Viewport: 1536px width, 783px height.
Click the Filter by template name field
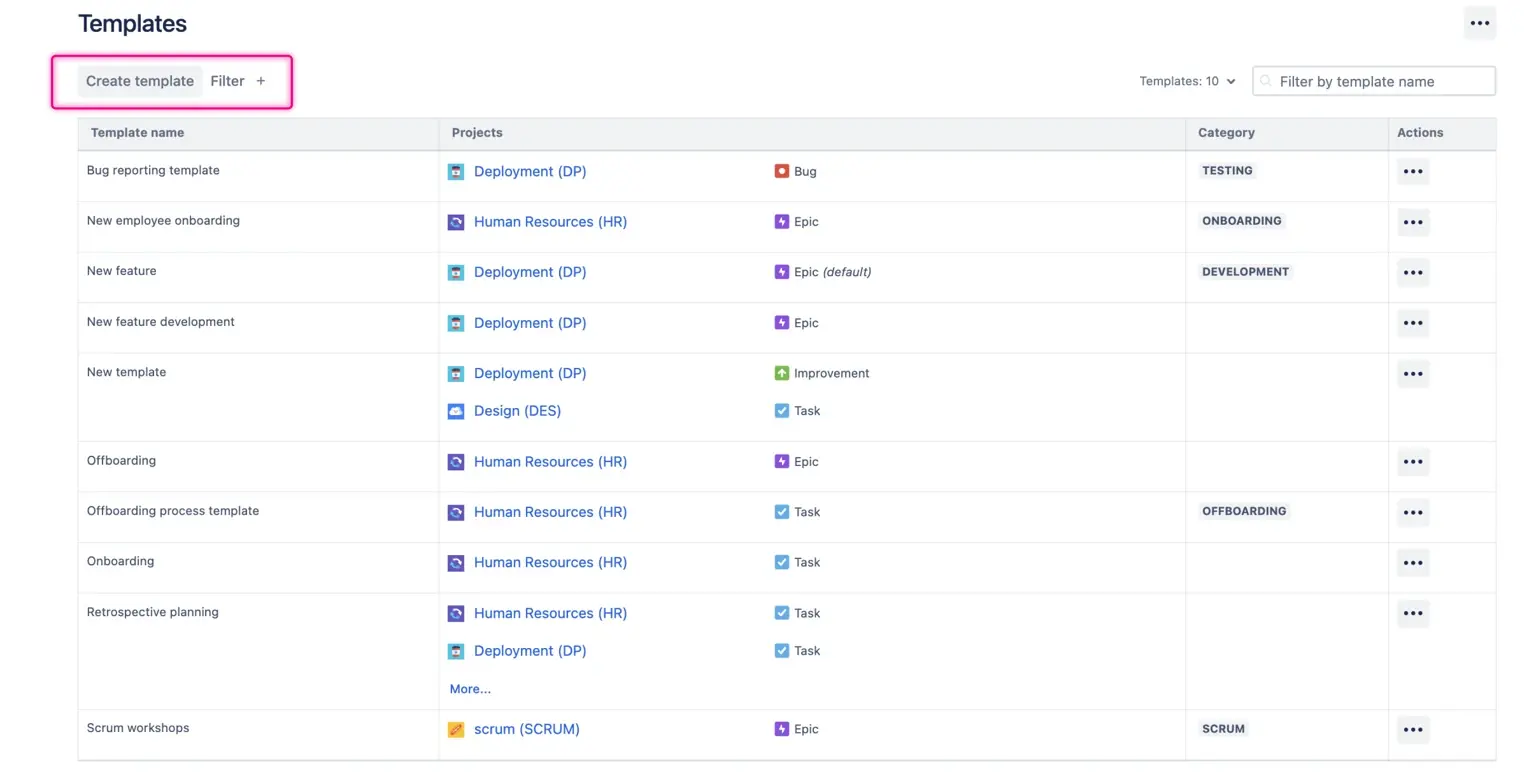(x=1382, y=82)
